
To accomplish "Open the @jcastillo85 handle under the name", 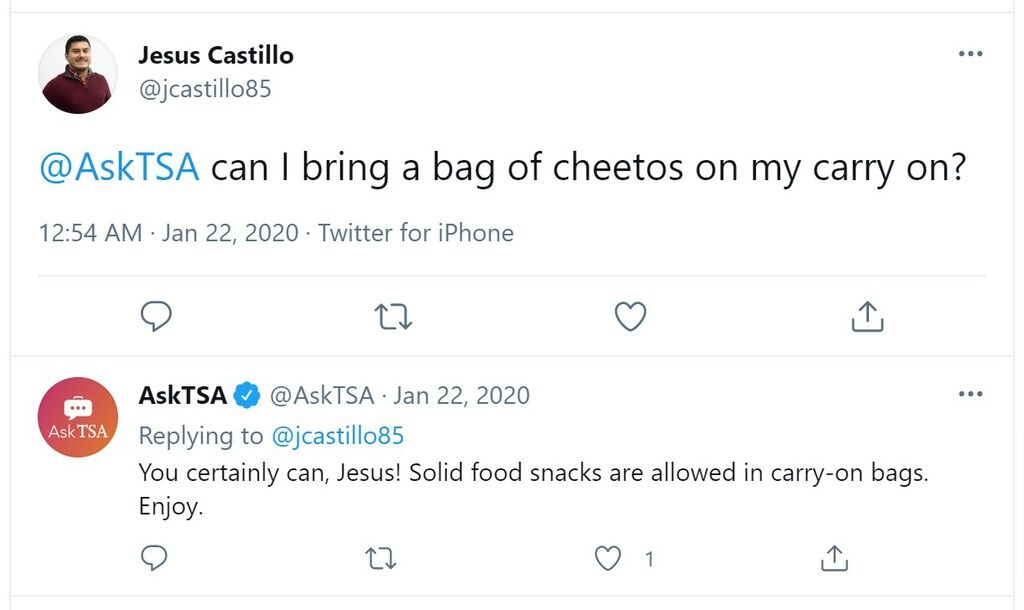I will click(204, 89).
